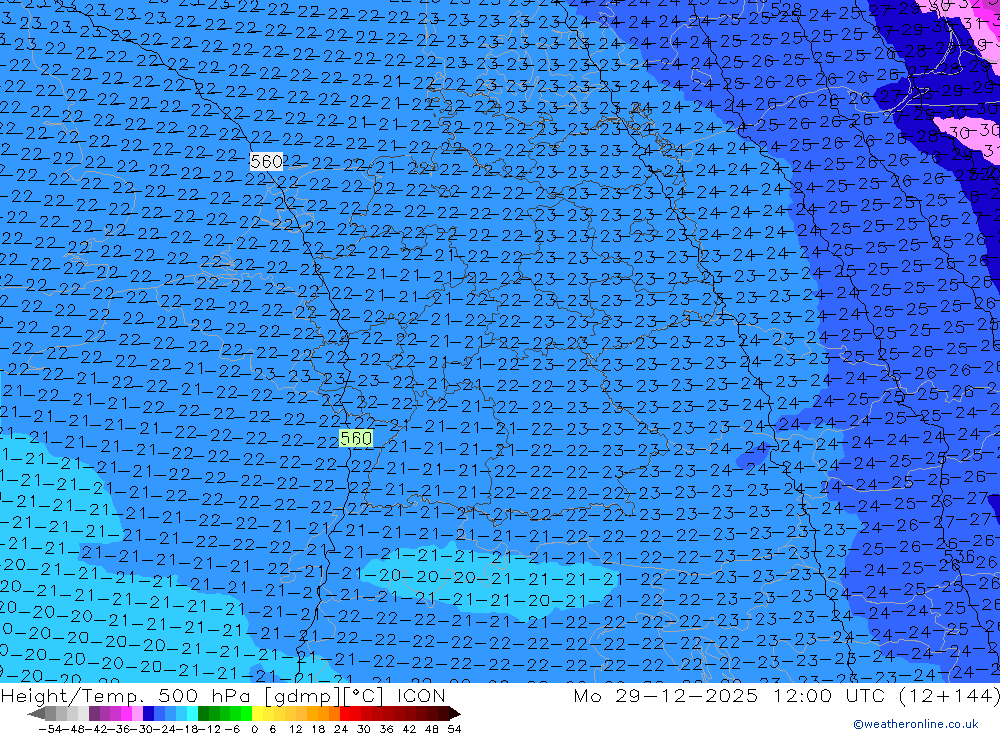The image size is (1000, 733).
Task: Click the 54 label at scale's end
Action: [454, 729]
